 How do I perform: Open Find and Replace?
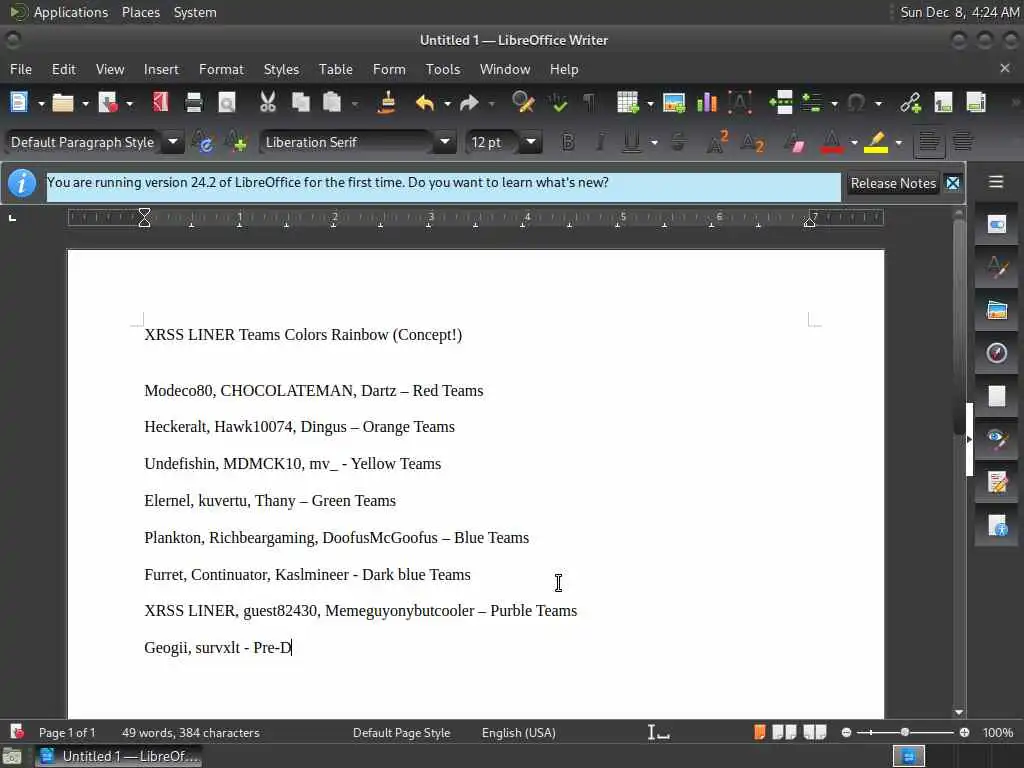point(523,103)
